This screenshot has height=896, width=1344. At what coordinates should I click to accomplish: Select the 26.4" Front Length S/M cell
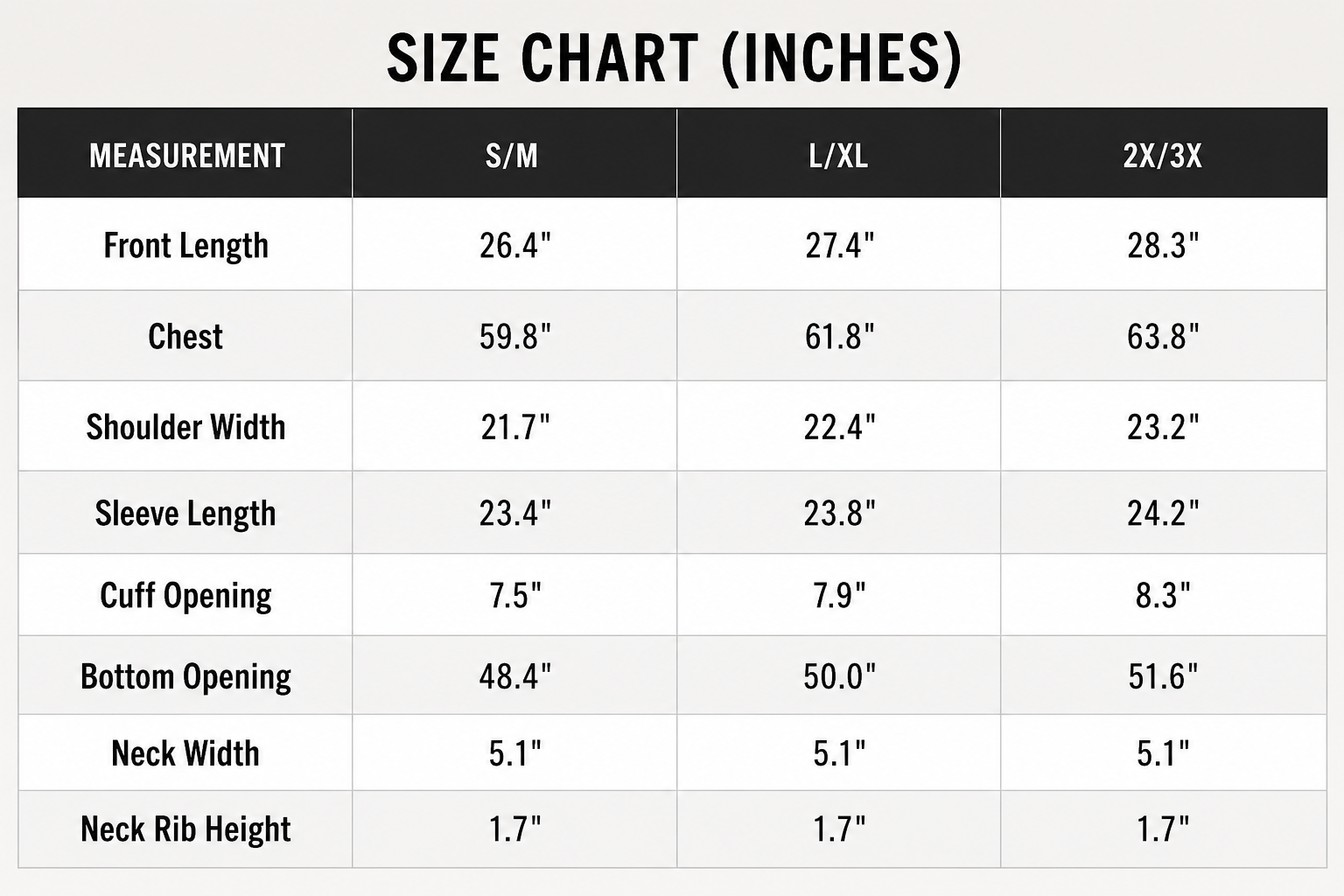click(x=515, y=246)
